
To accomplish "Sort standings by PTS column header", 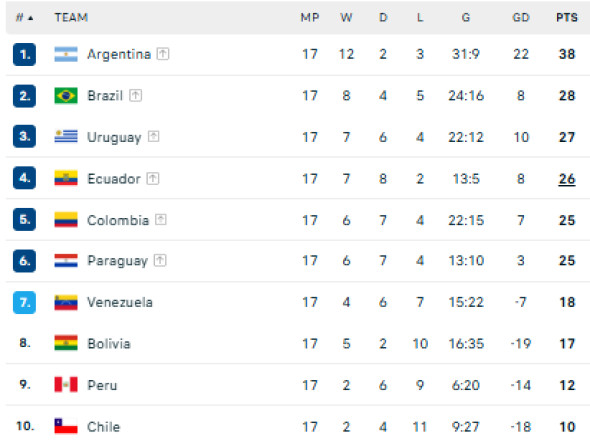I will tap(567, 18).
